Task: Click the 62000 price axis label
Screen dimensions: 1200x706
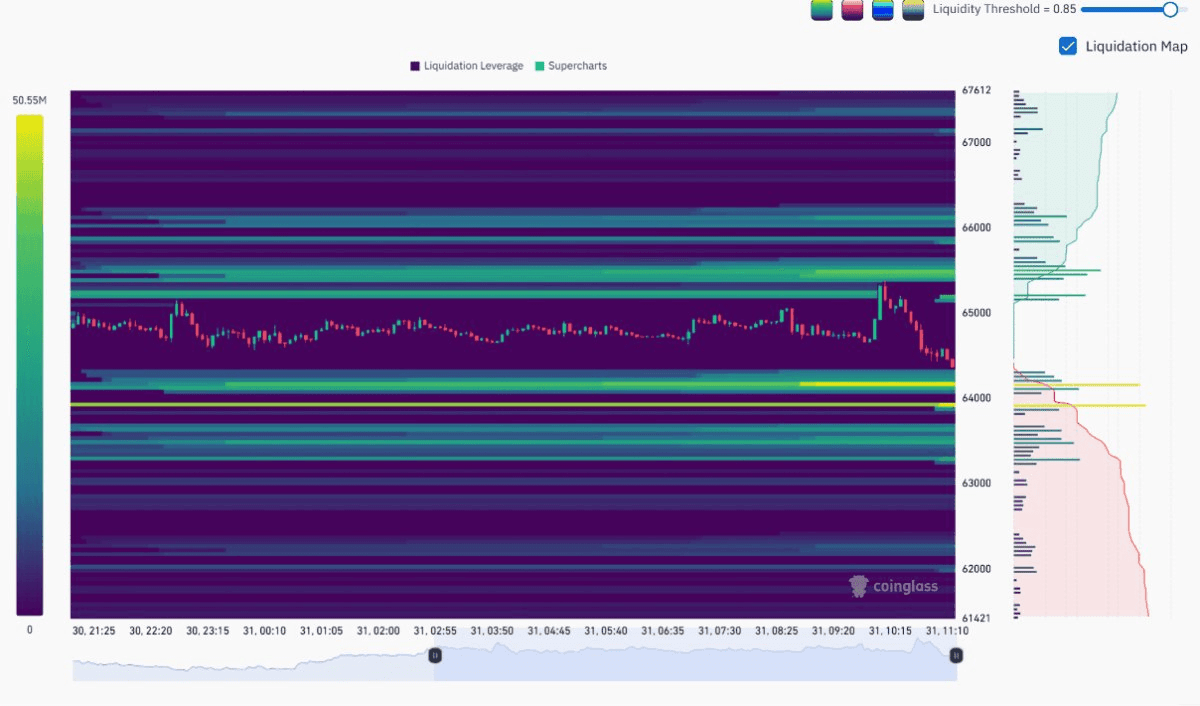Action: (977, 569)
